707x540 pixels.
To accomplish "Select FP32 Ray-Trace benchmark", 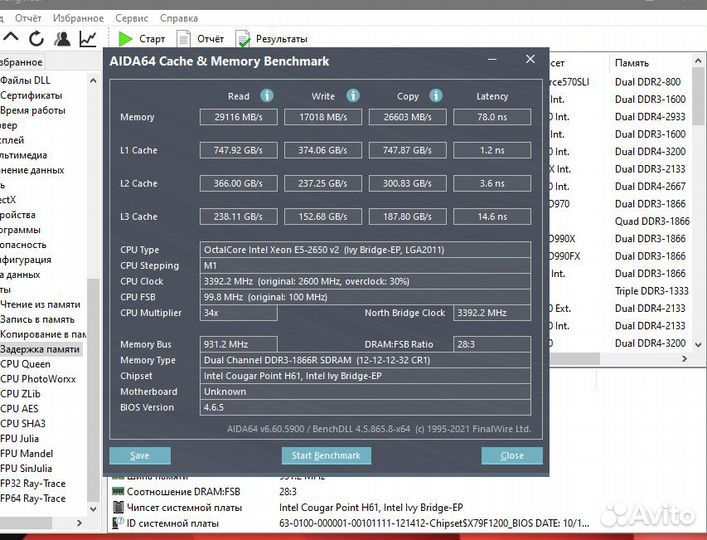I will (x=33, y=483).
